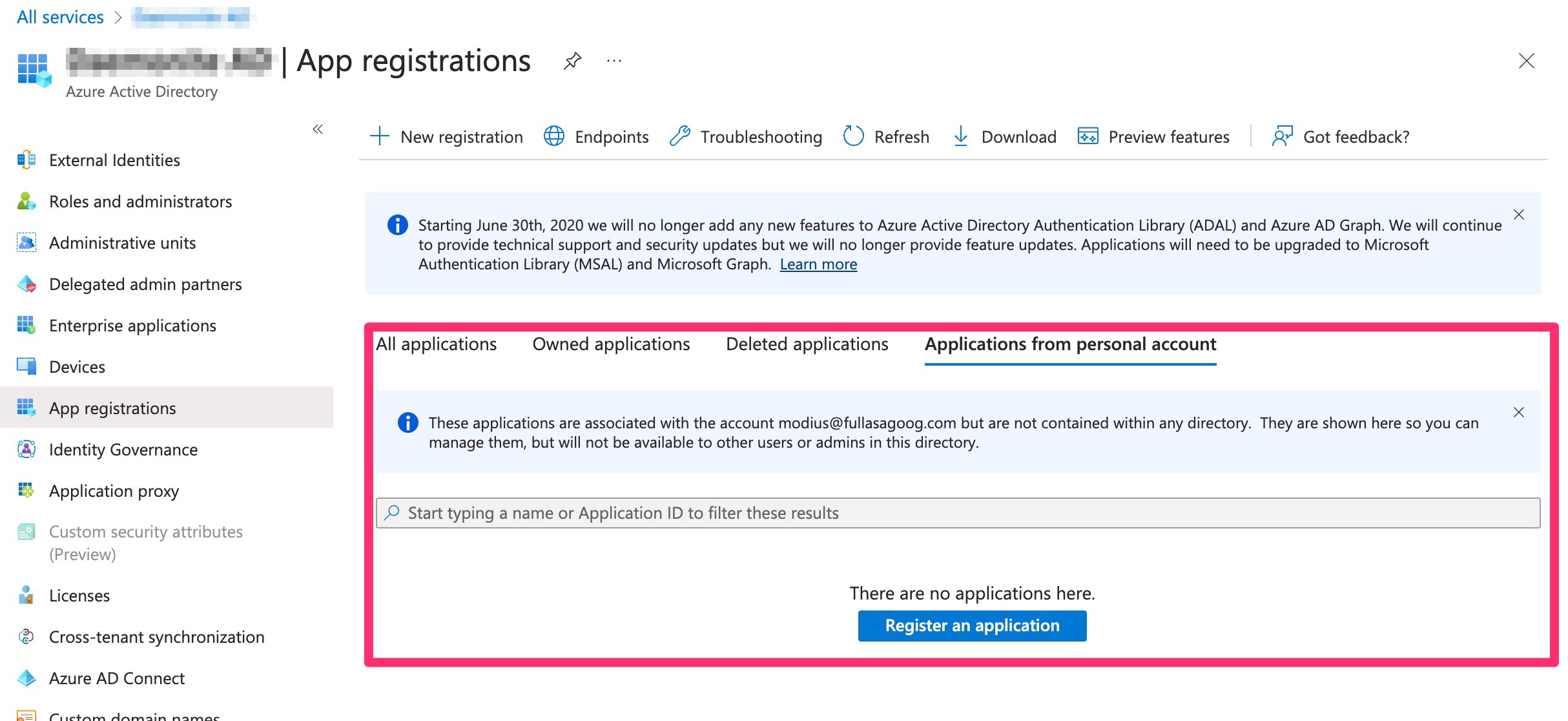Image resolution: width=1568 pixels, height=721 pixels.
Task: Click the Roles and administrators icon
Action: [x=26, y=202]
